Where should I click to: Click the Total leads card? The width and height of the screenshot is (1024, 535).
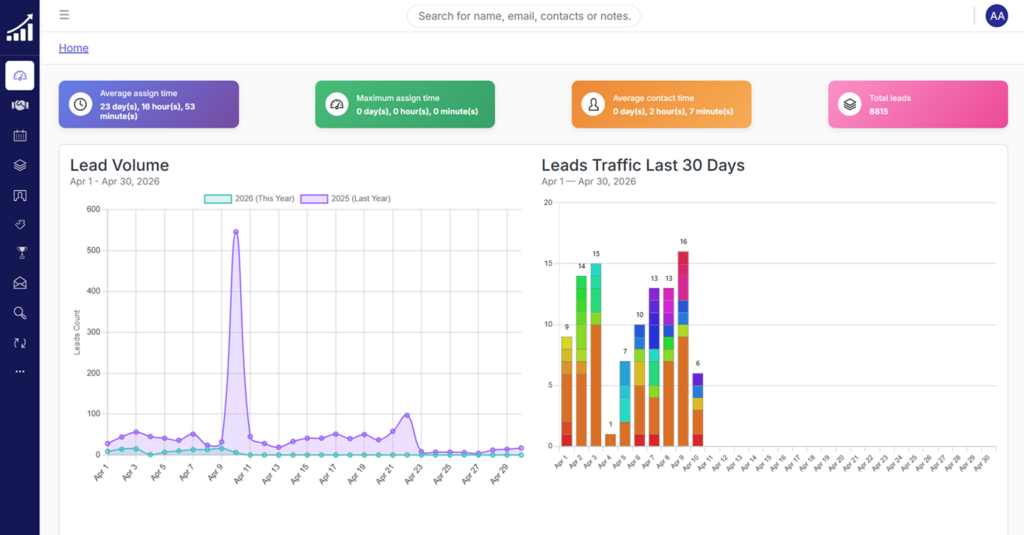click(917, 105)
